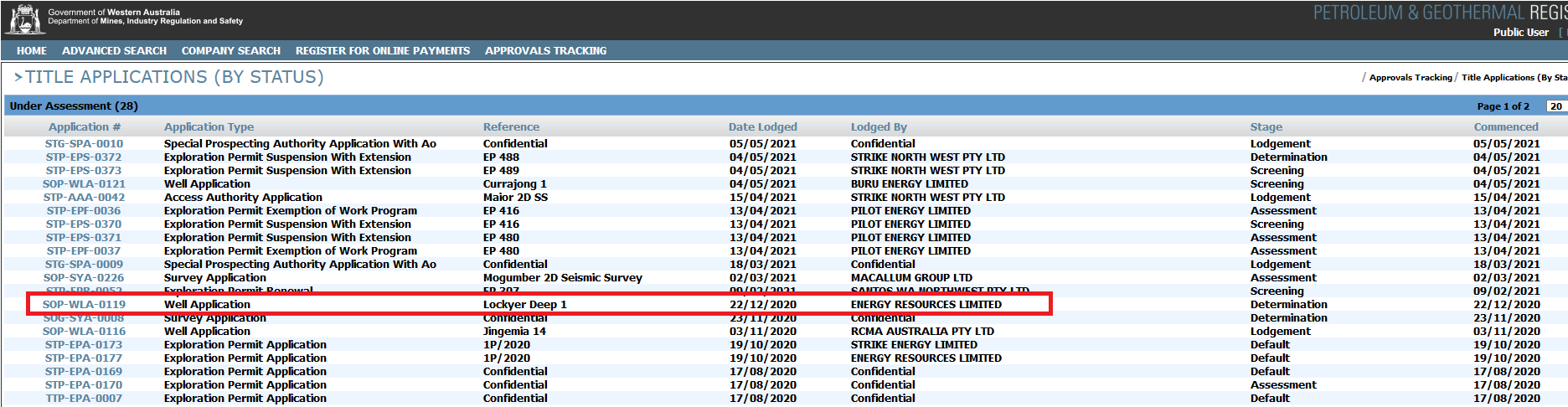1568x407 pixels.
Task: Open application SOP-WLA-0116
Action: [84, 332]
